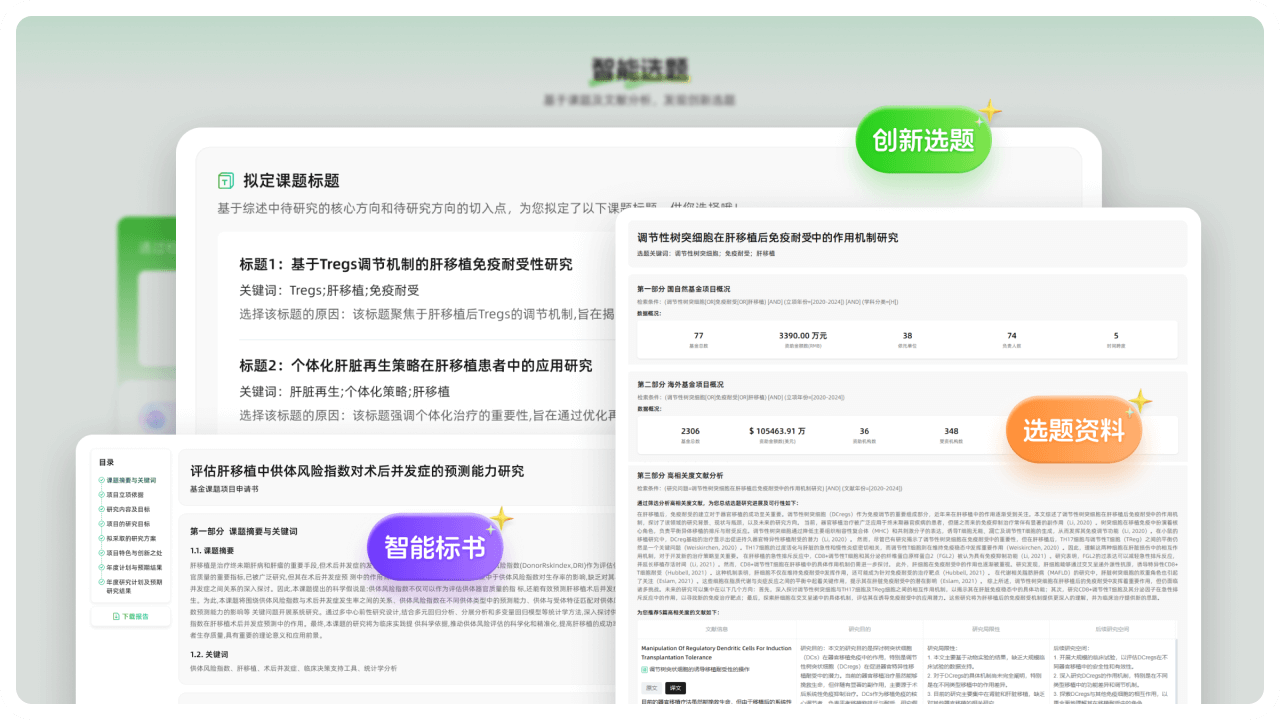
Task: Click check icon beside 研究内容及目标
Action: (x=101, y=509)
